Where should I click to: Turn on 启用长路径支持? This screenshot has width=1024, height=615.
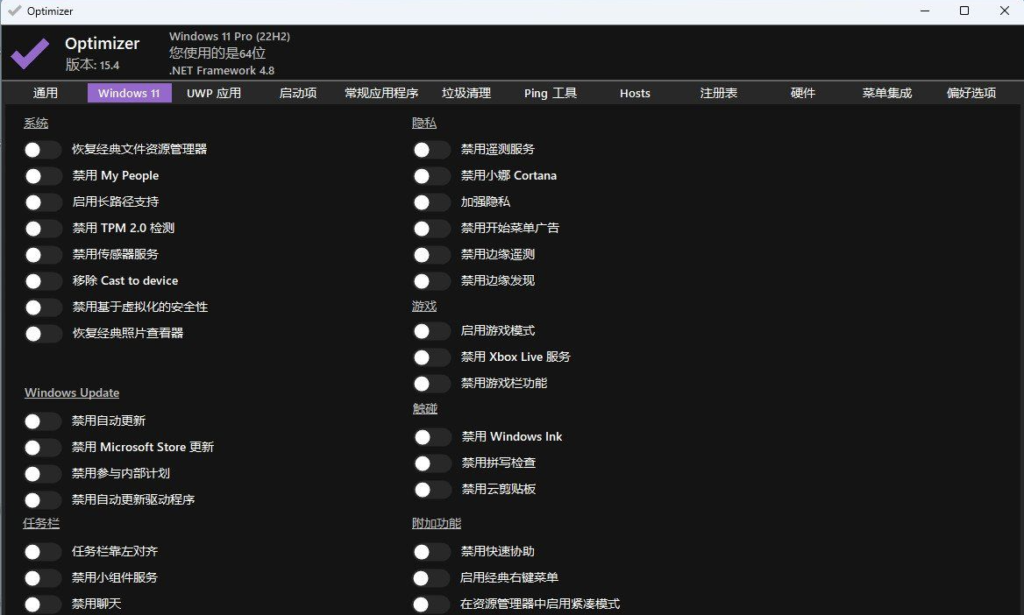tap(42, 201)
